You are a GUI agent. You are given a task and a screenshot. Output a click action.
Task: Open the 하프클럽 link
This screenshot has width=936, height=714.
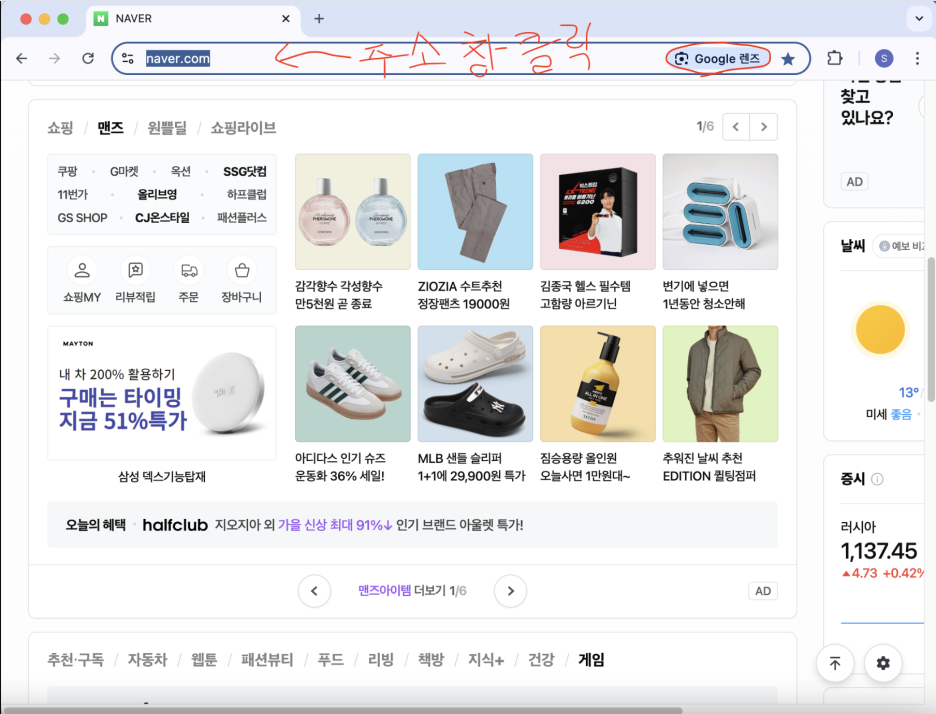[247, 195]
